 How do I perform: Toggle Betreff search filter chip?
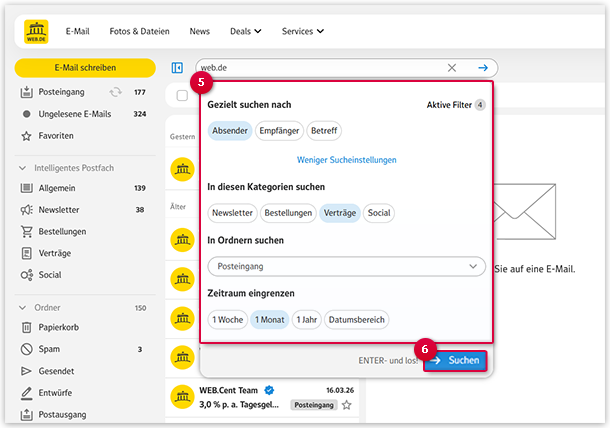pos(324,131)
